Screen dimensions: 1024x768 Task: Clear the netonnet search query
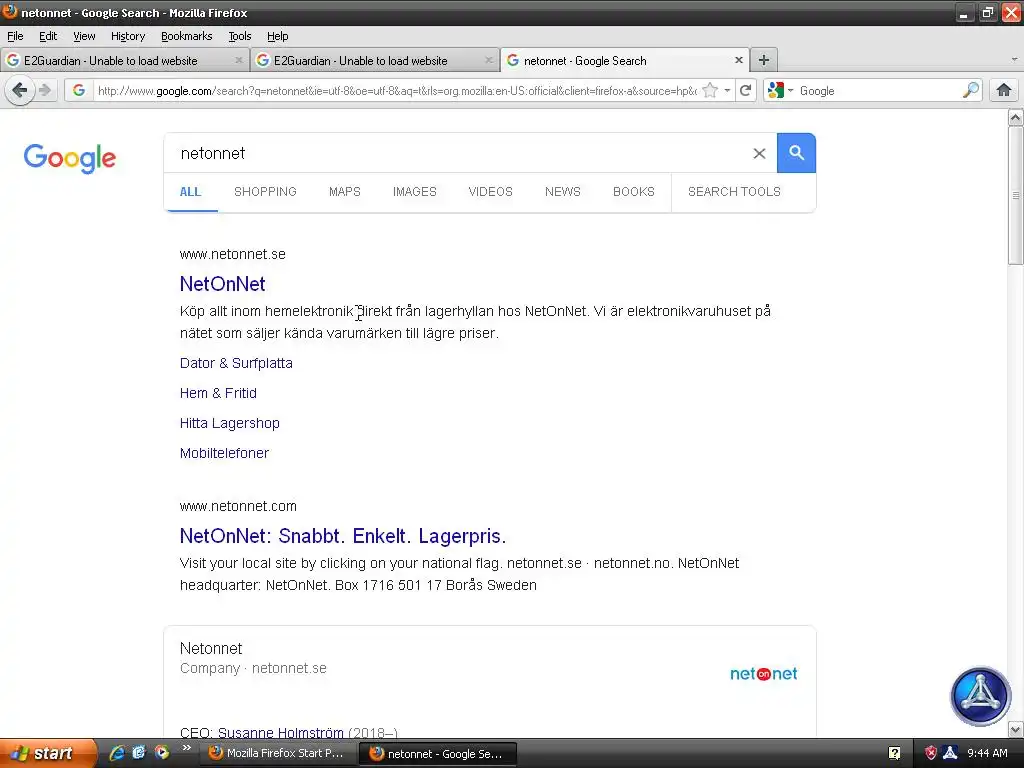(x=759, y=153)
